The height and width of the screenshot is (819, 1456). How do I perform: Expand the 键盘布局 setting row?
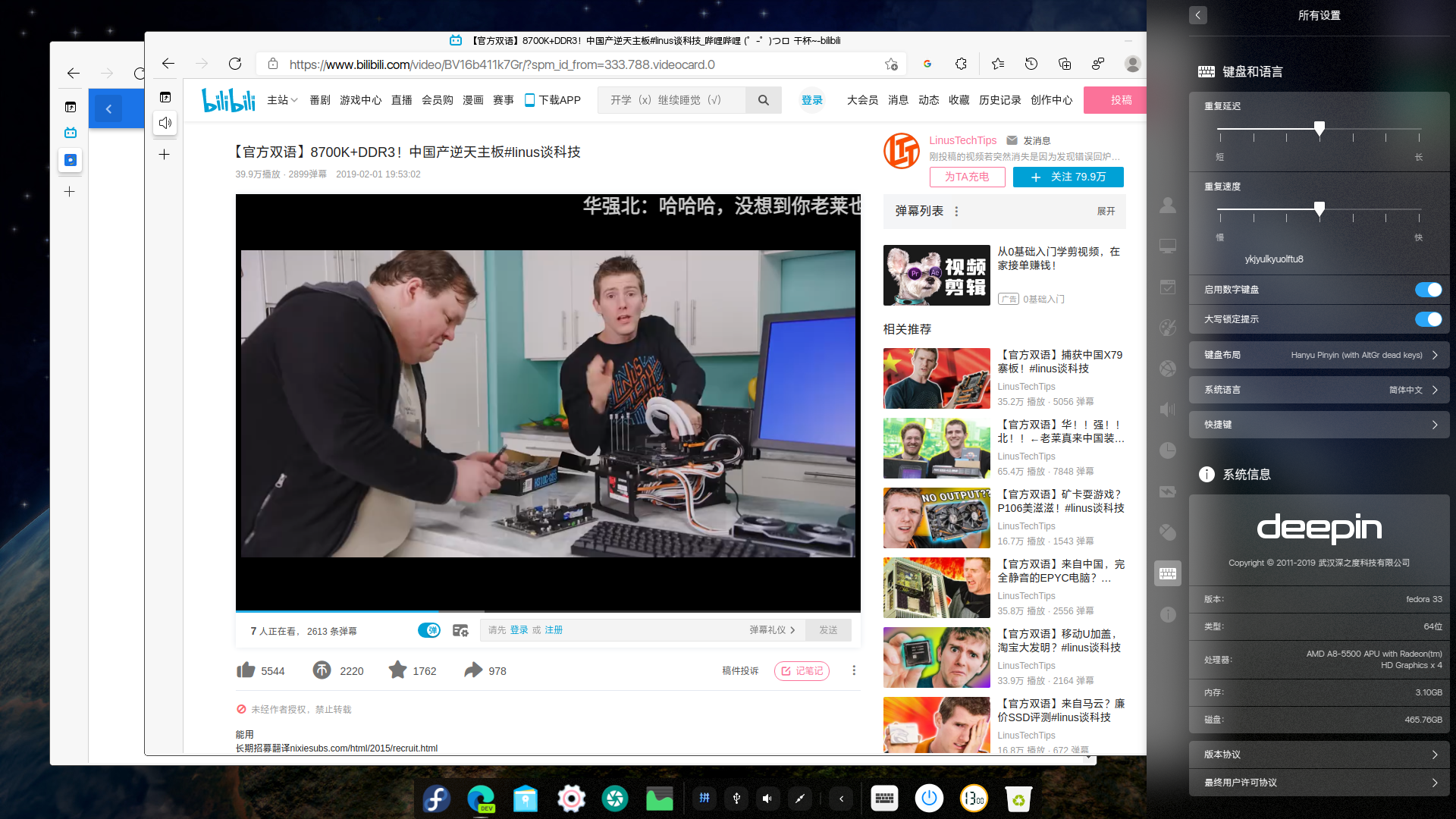click(x=1319, y=355)
